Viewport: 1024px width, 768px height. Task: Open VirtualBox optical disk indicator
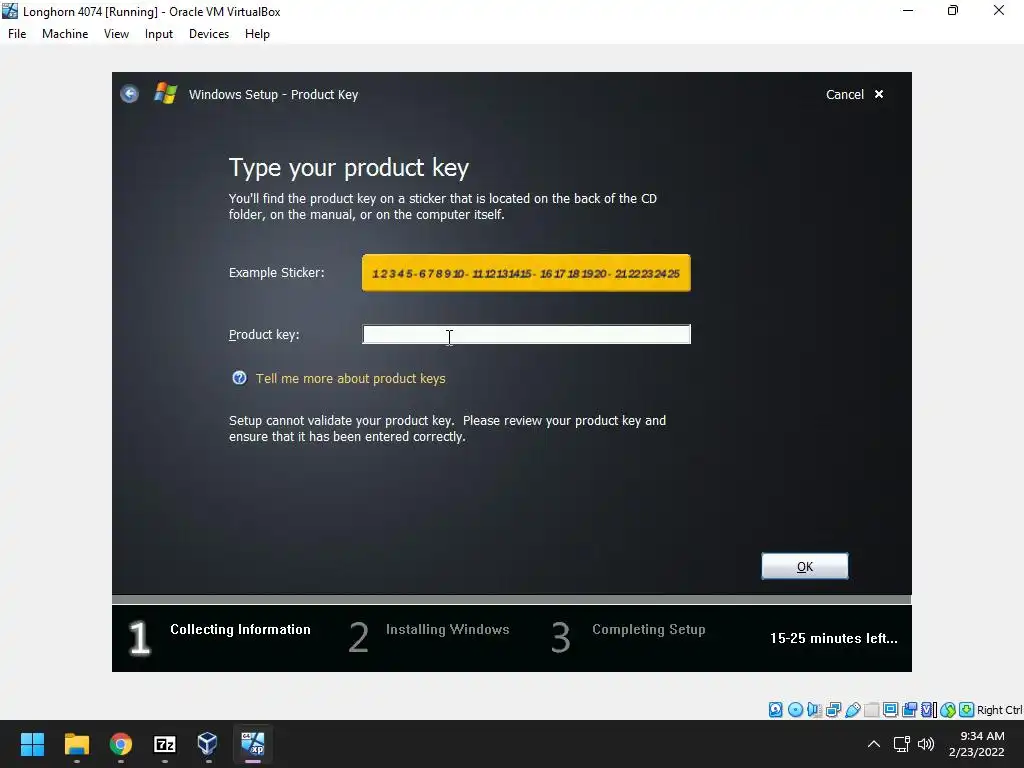click(795, 710)
